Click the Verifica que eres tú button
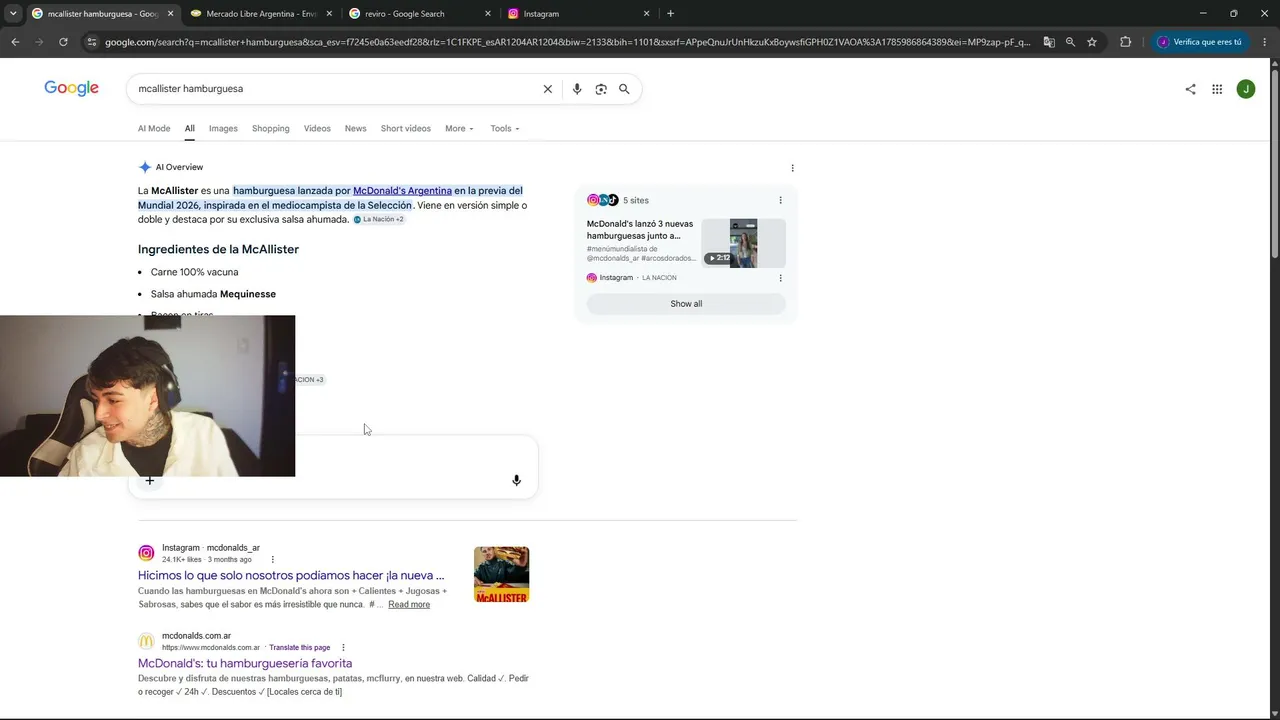 pos(1201,42)
